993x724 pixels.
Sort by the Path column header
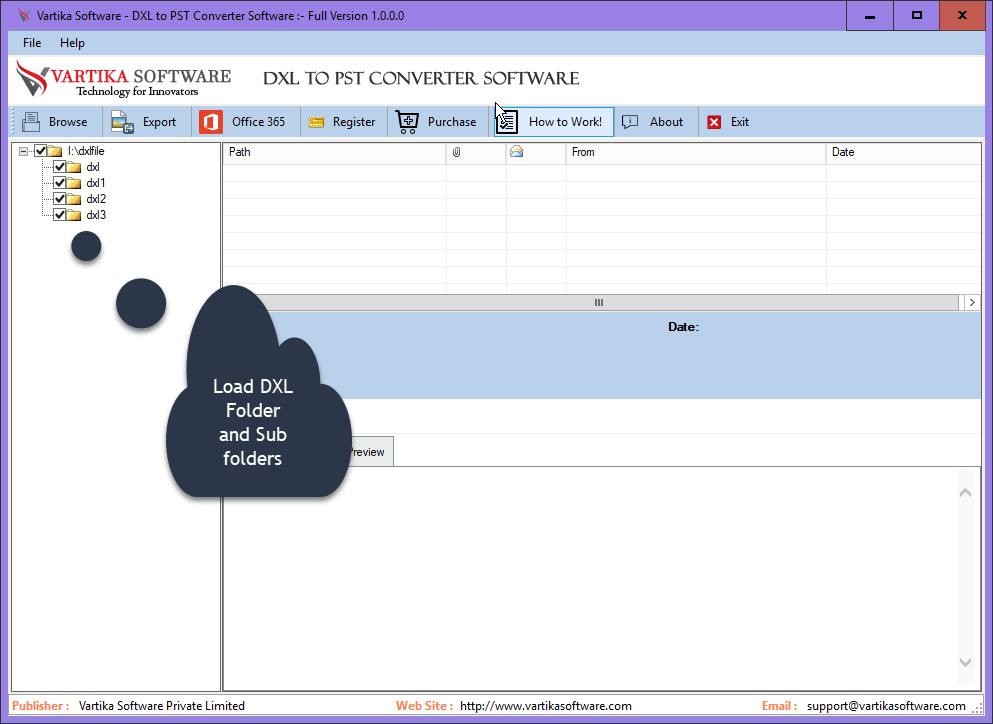(x=334, y=152)
